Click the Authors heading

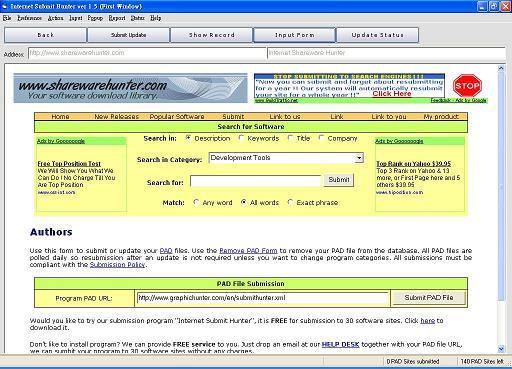click(51, 232)
